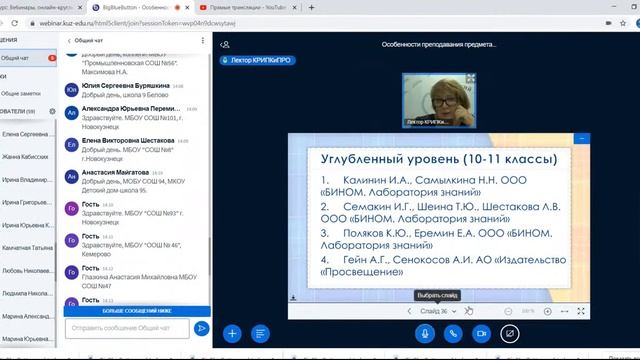Fit slide to width icon

click(564, 311)
